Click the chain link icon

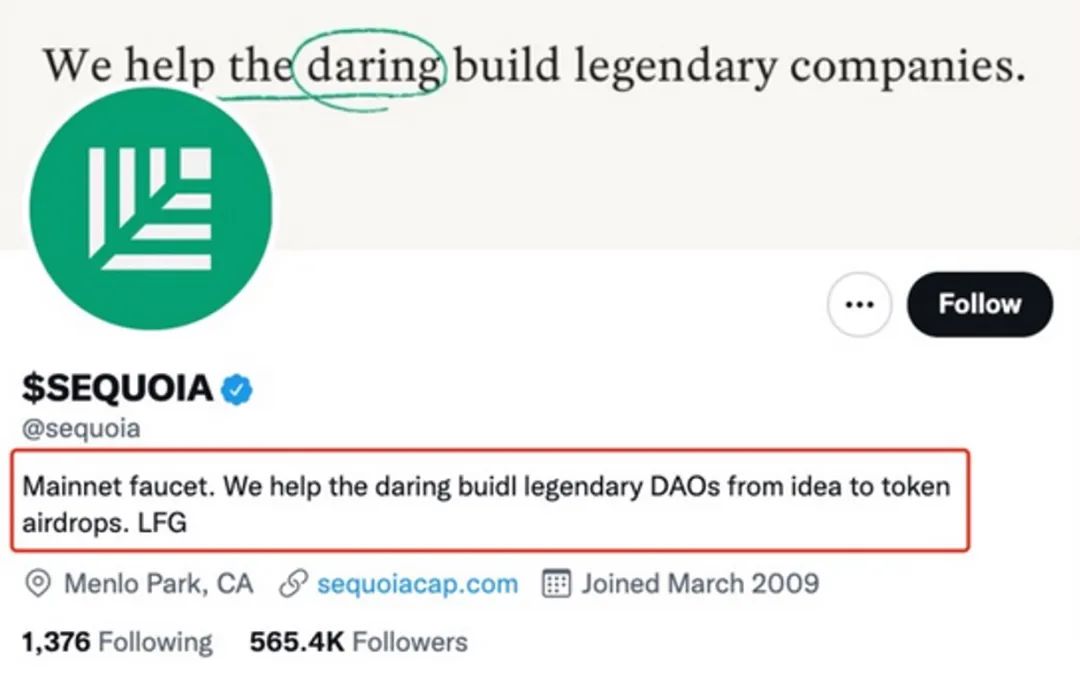point(293,584)
